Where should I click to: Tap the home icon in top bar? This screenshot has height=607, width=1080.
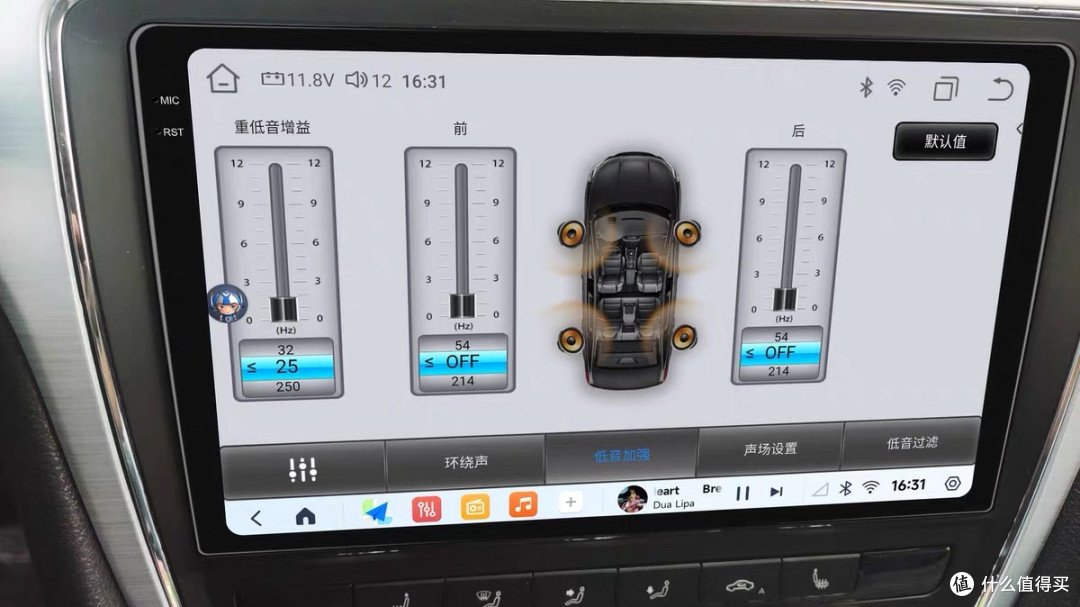pos(222,79)
